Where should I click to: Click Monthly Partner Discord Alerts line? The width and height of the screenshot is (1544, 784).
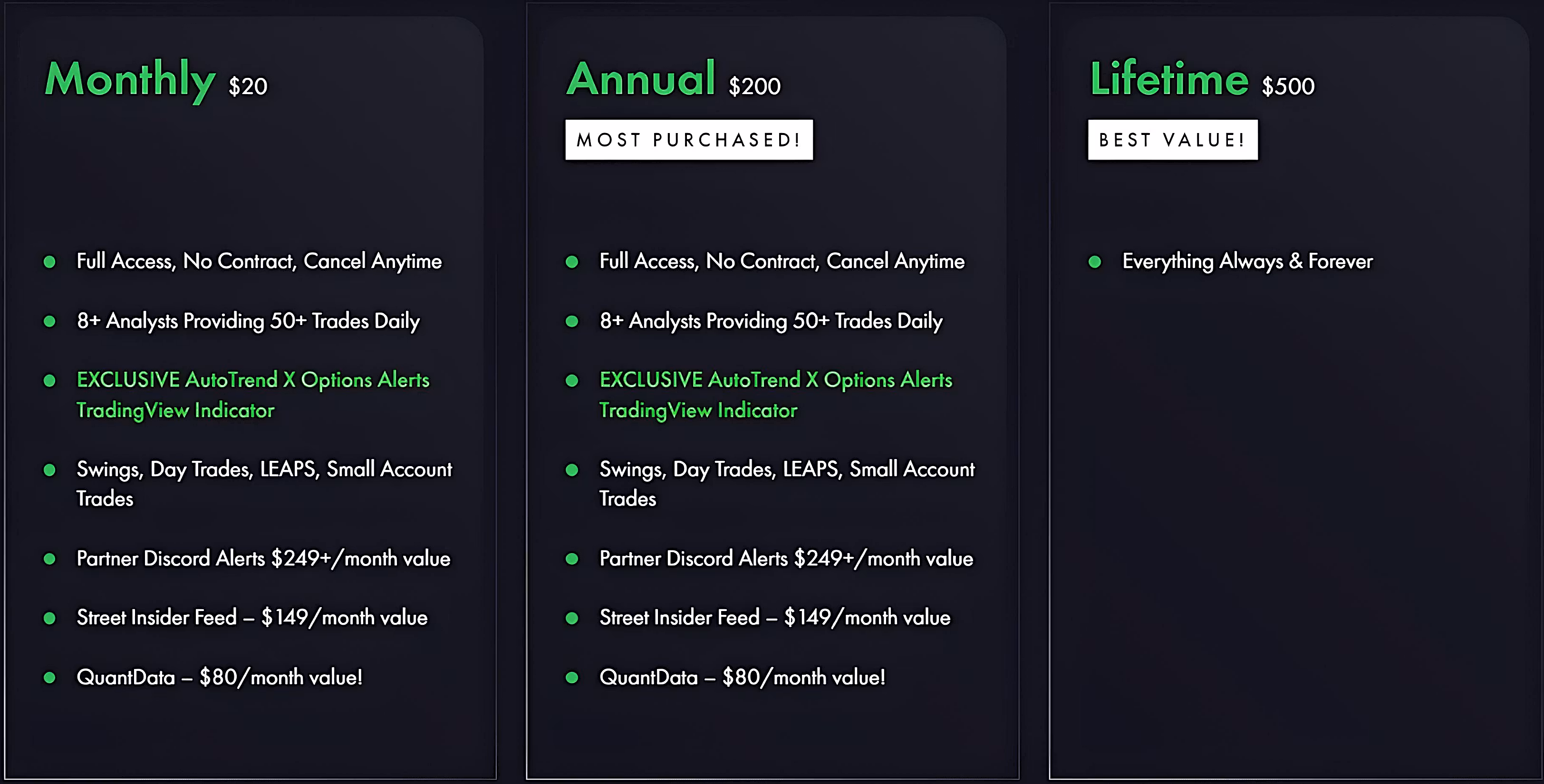tap(262, 558)
